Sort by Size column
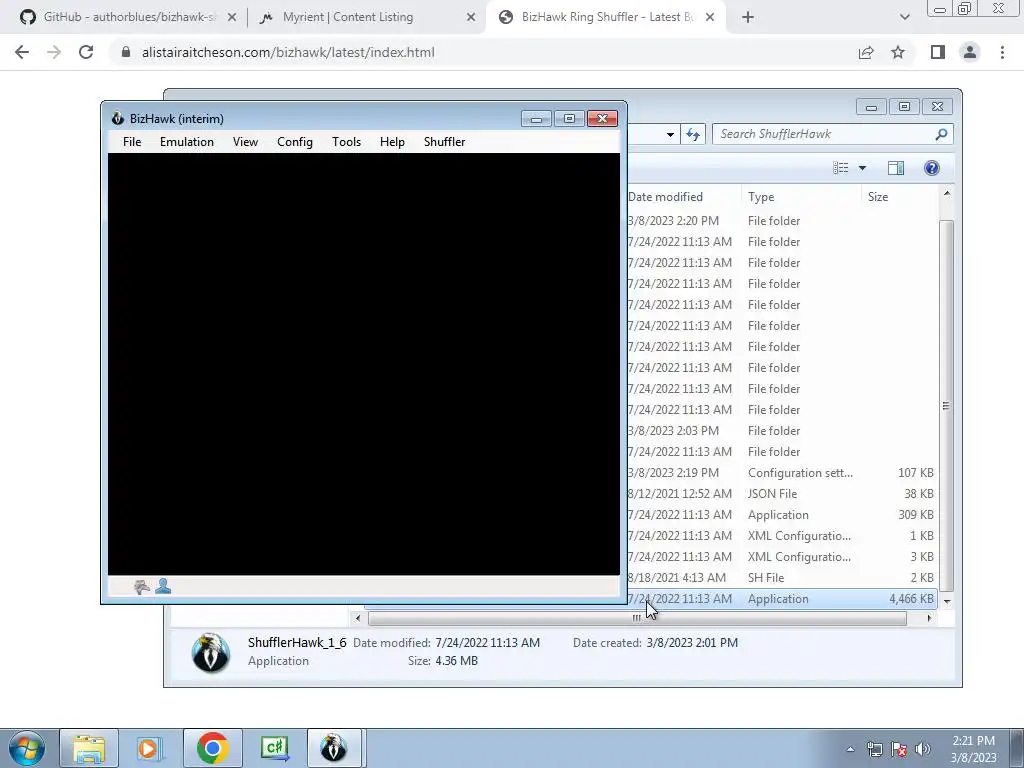The image size is (1024, 768). click(x=901, y=197)
